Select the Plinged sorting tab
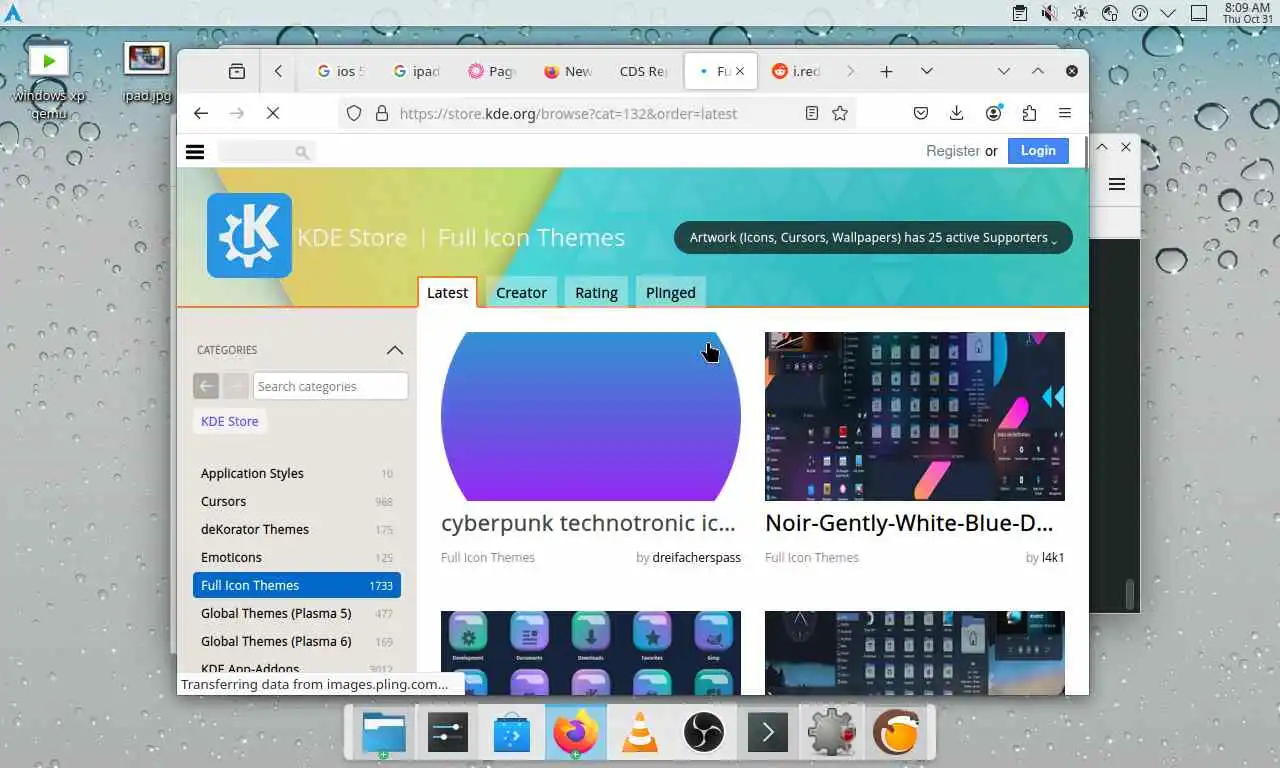1280x768 pixels. [x=670, y=292]
